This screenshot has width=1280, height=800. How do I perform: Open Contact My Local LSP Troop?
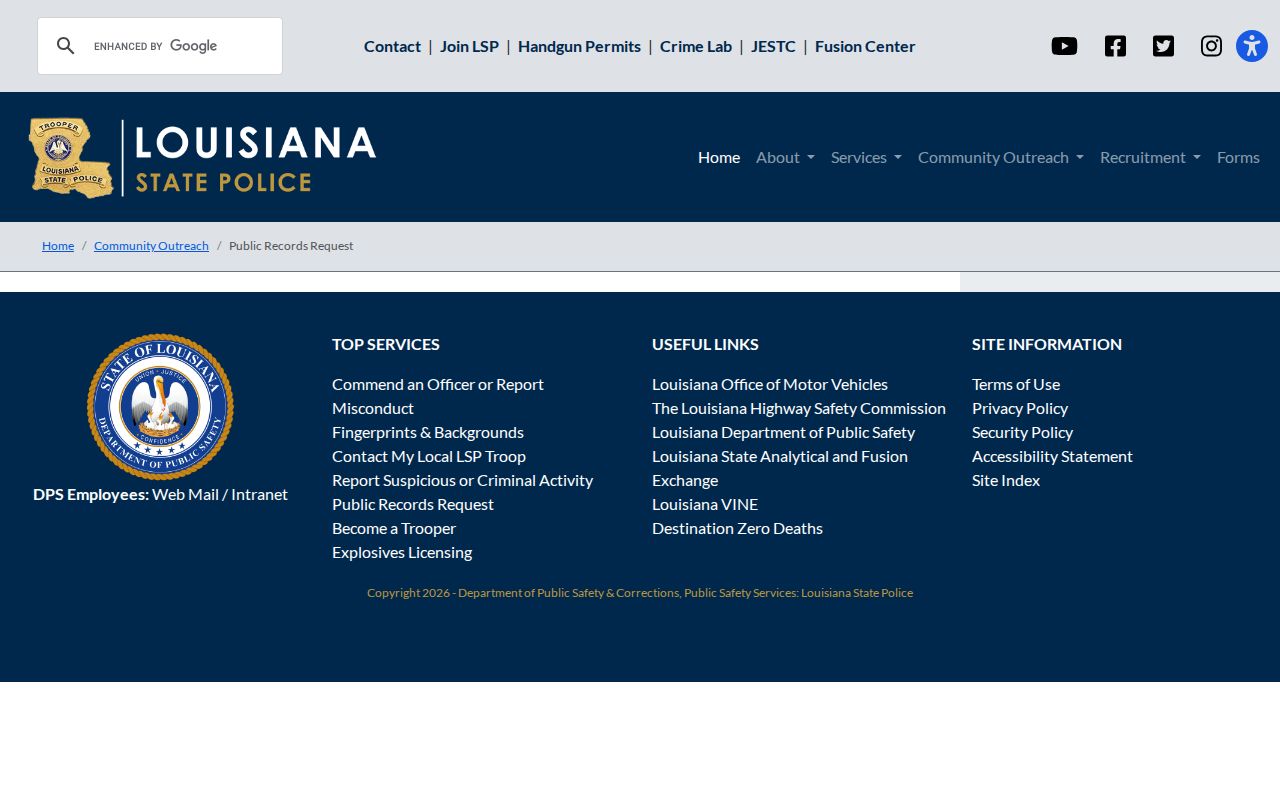[x=429, y=456]
